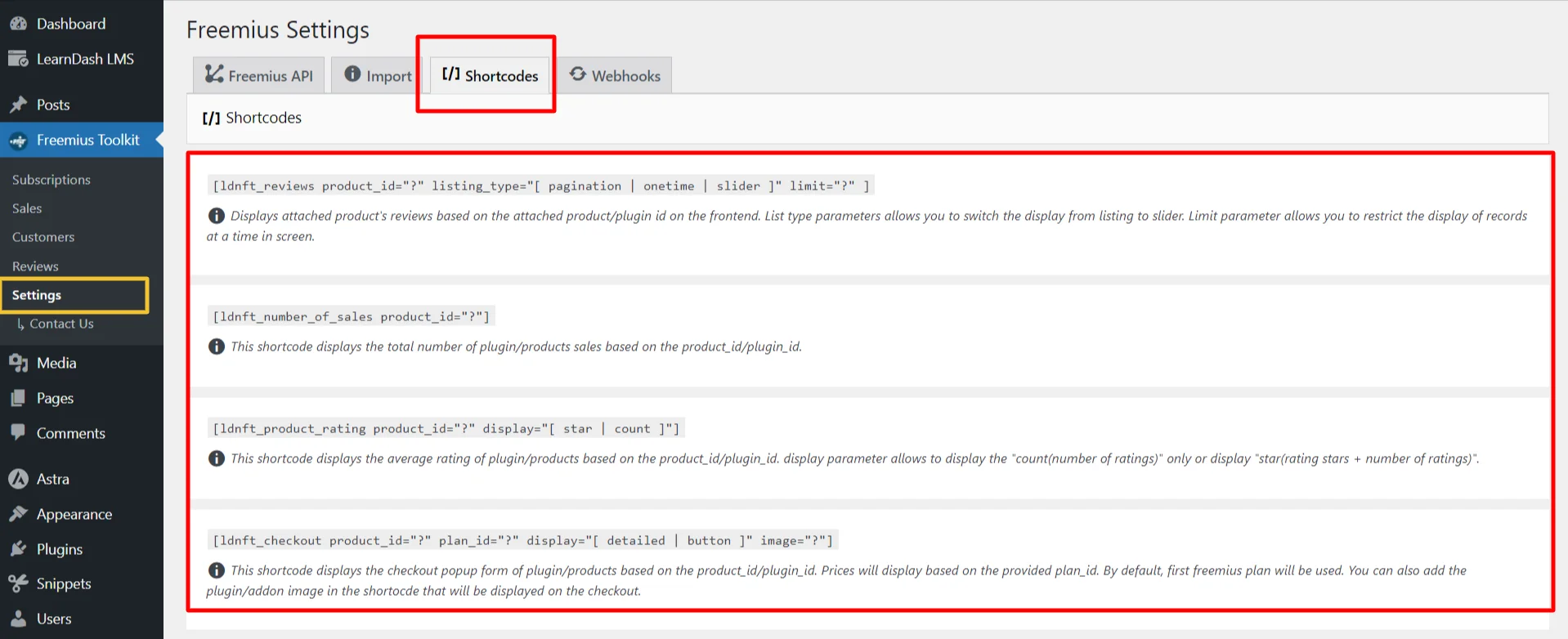Open the Freemius Toolkit menu label
The width and height of the screenshot is (1568, 639).
click(x=88, y=140)
